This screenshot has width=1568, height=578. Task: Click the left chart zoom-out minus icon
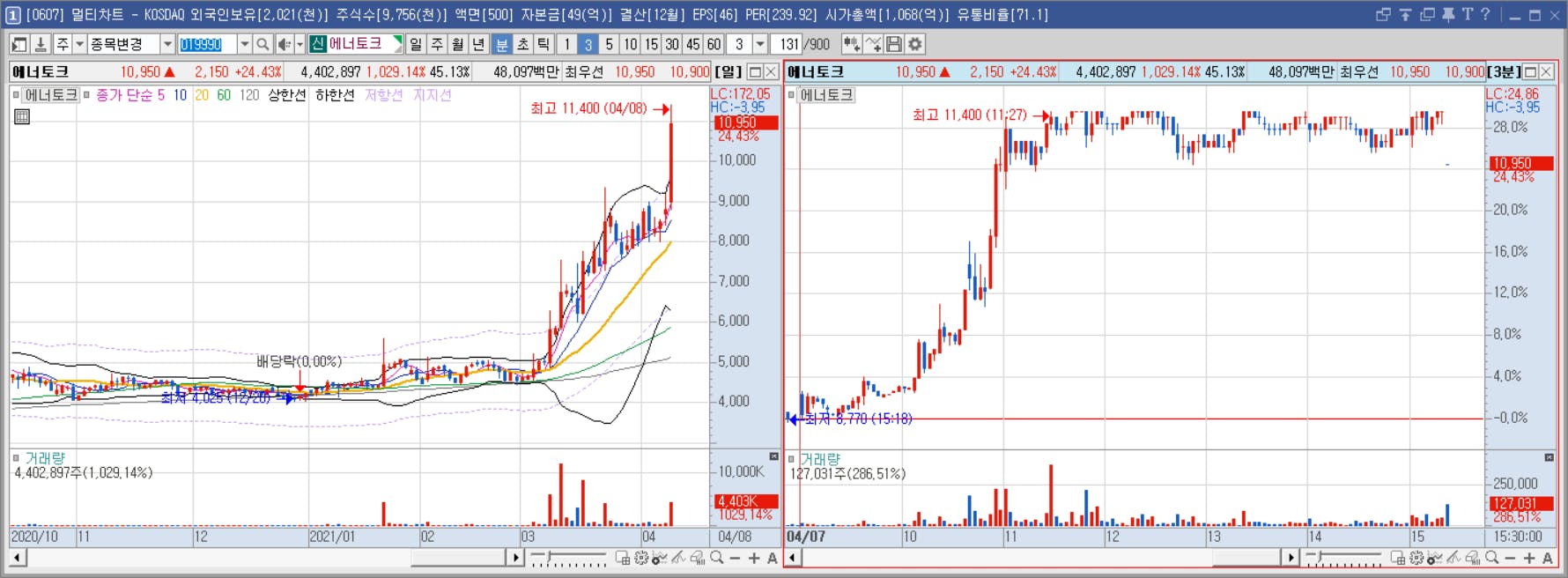(736, 558)
